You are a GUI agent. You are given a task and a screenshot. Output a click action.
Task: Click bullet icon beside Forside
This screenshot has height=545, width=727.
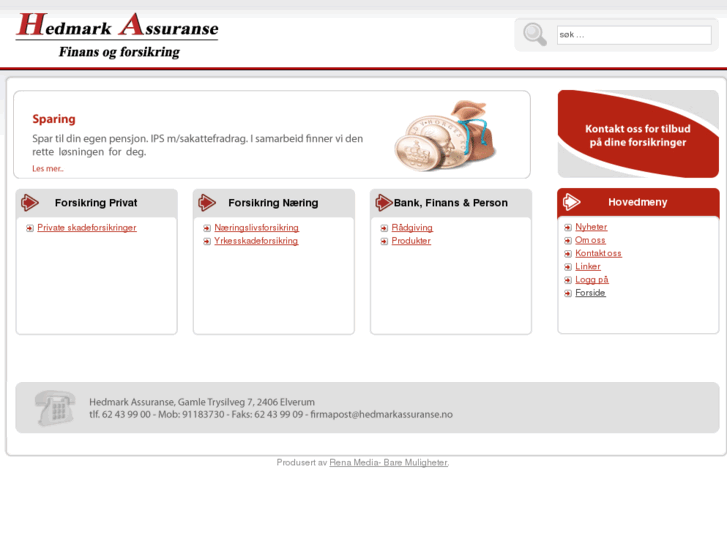568,293
